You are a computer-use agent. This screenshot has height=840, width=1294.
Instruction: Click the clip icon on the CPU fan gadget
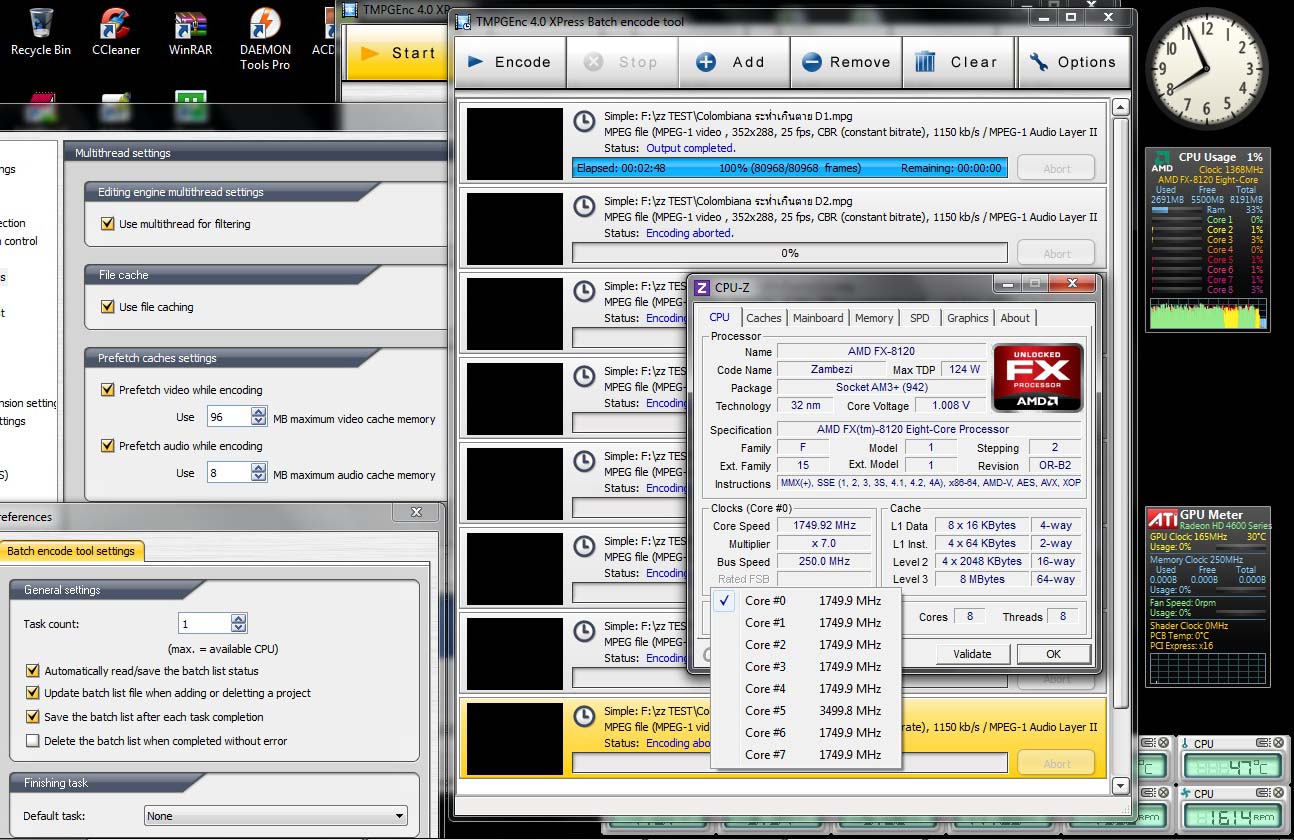(1262, 793)
